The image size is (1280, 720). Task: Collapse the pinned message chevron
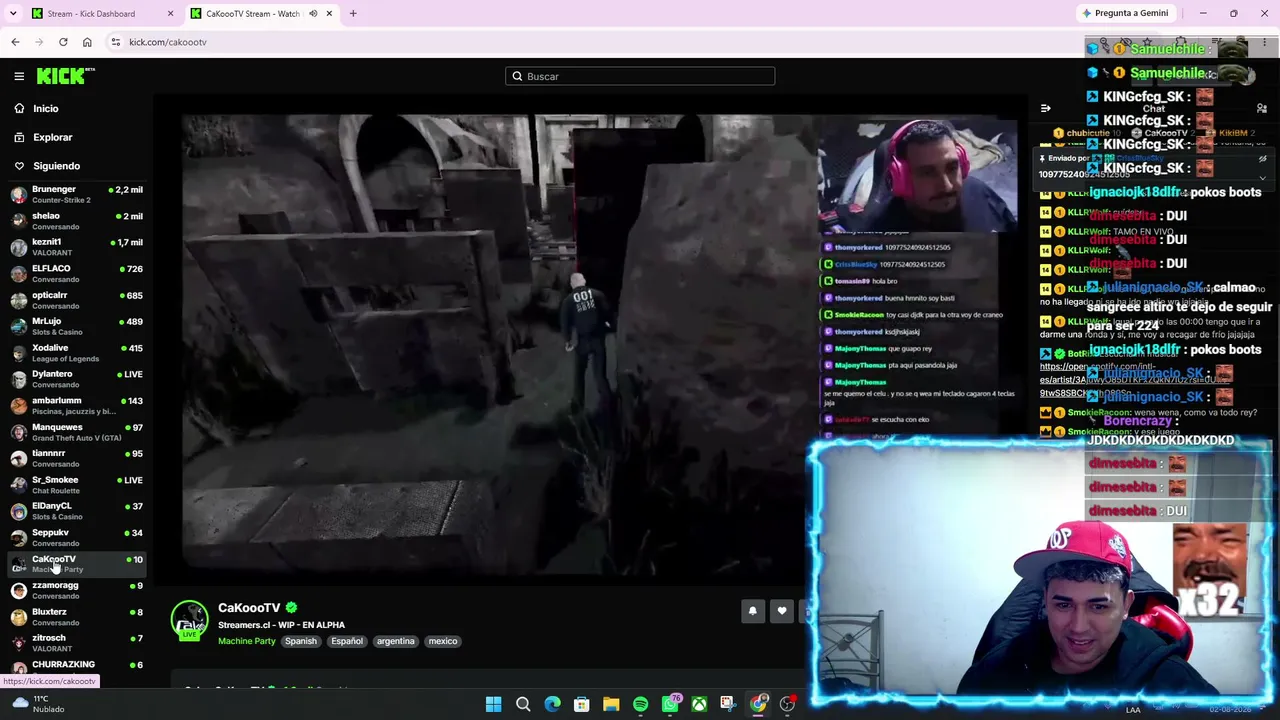pos(1262,178)
